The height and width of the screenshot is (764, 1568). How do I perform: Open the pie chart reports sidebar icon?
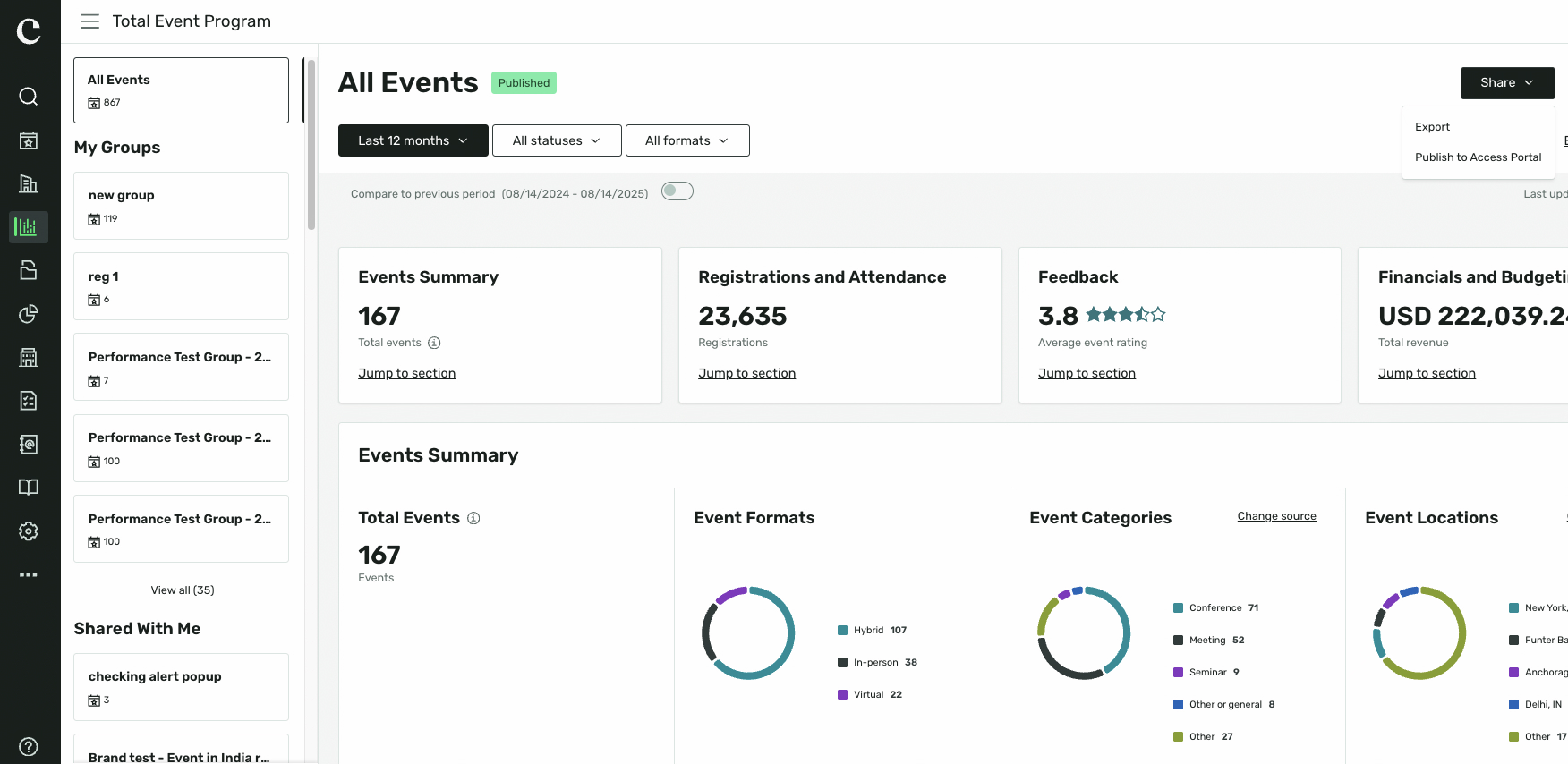[x=29, y=313]
